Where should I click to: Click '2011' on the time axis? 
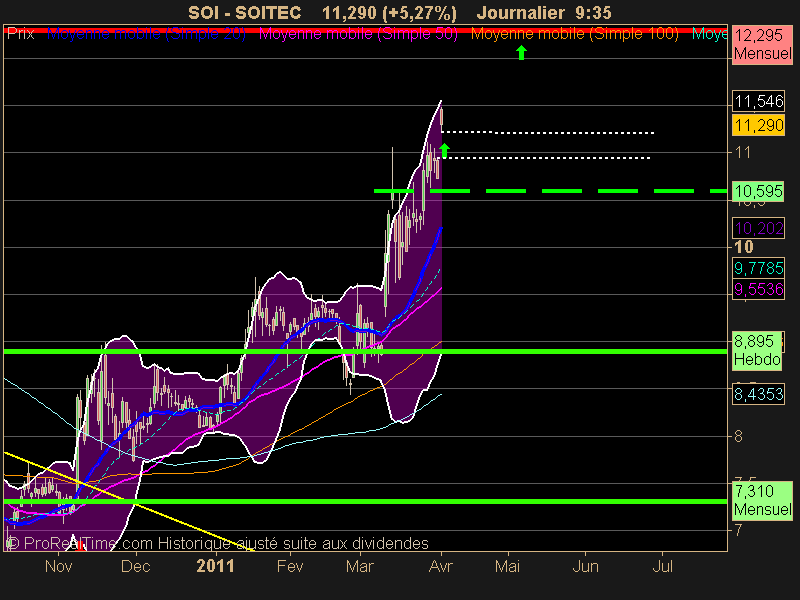coord(215,566)
